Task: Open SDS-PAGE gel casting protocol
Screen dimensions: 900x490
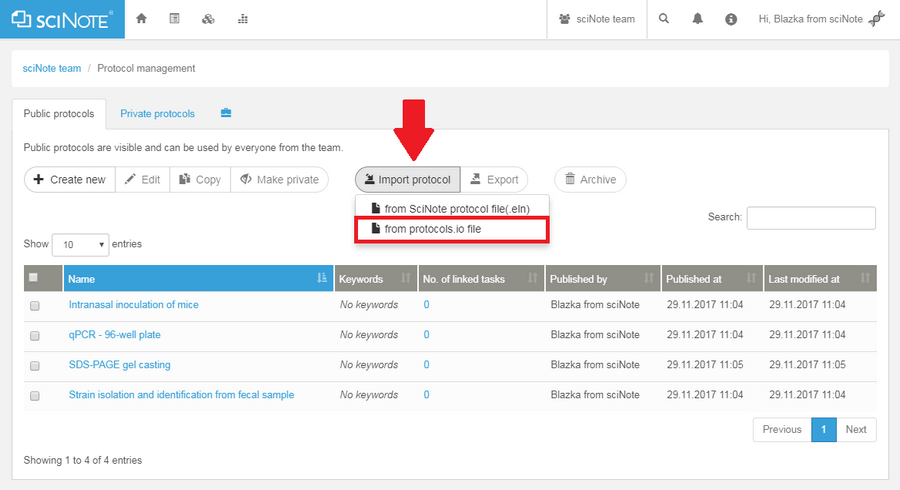Action: pyautogui.click(x=119, y=364)
